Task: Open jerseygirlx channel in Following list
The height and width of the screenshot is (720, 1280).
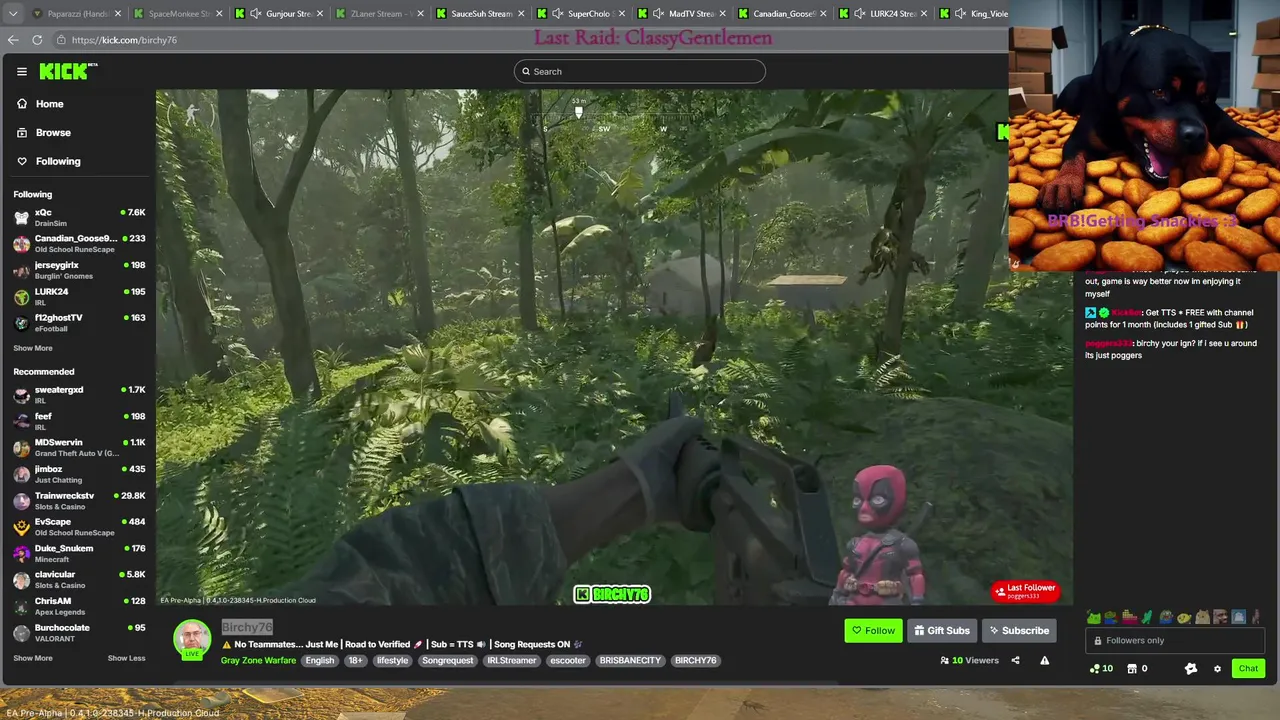Action: pyautogui.click(x=79, y=270)
